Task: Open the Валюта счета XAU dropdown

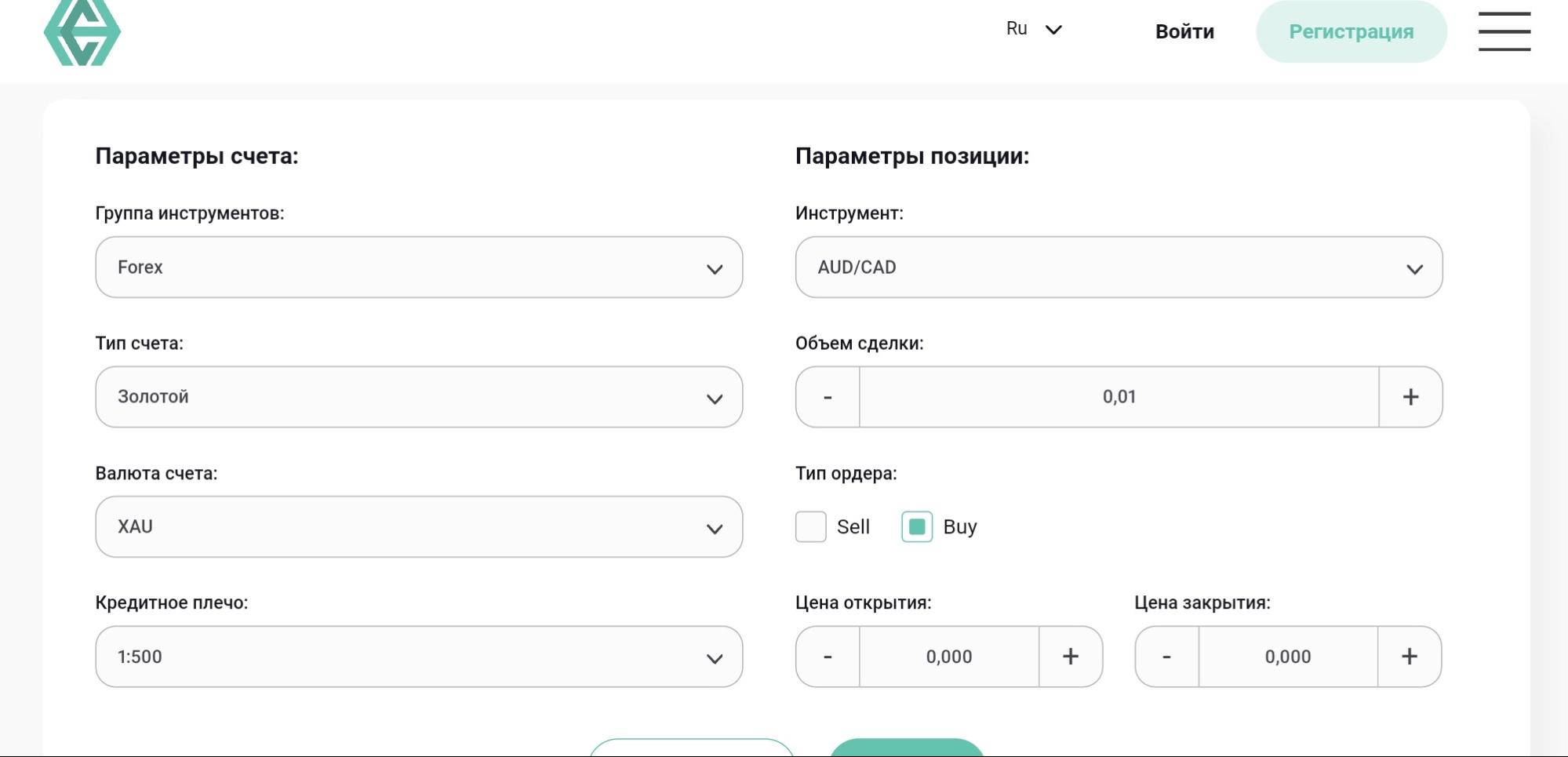Action: tap(419, 527)
